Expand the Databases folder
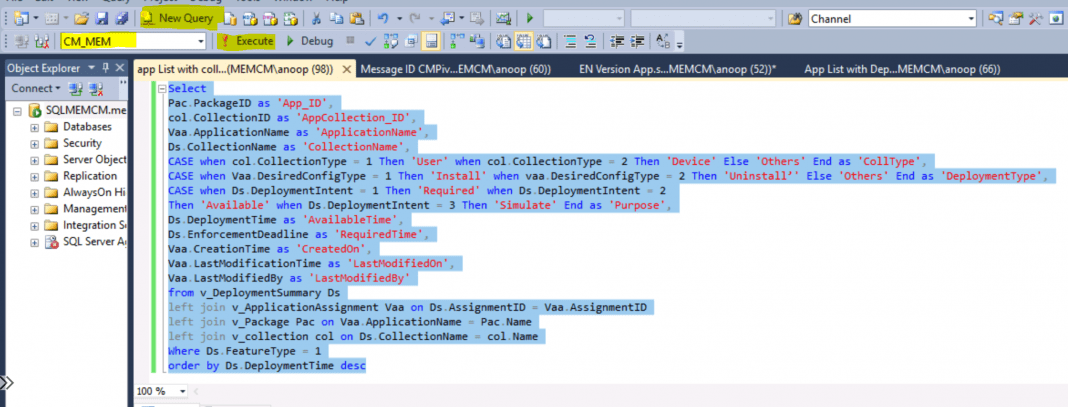This screenshot has height=407, width=1068. pos(34,127)
